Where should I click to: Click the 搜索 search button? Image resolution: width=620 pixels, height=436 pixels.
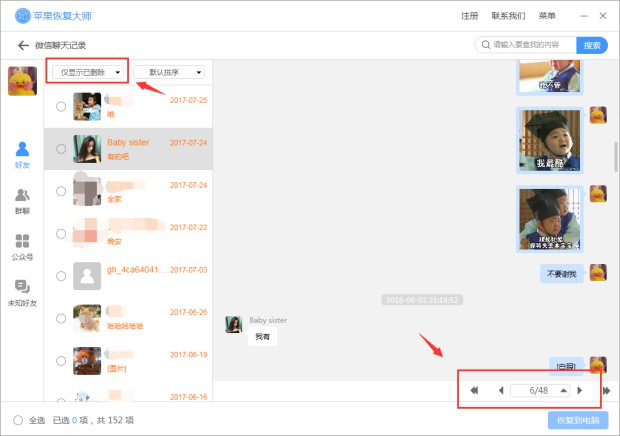point(592,45)
